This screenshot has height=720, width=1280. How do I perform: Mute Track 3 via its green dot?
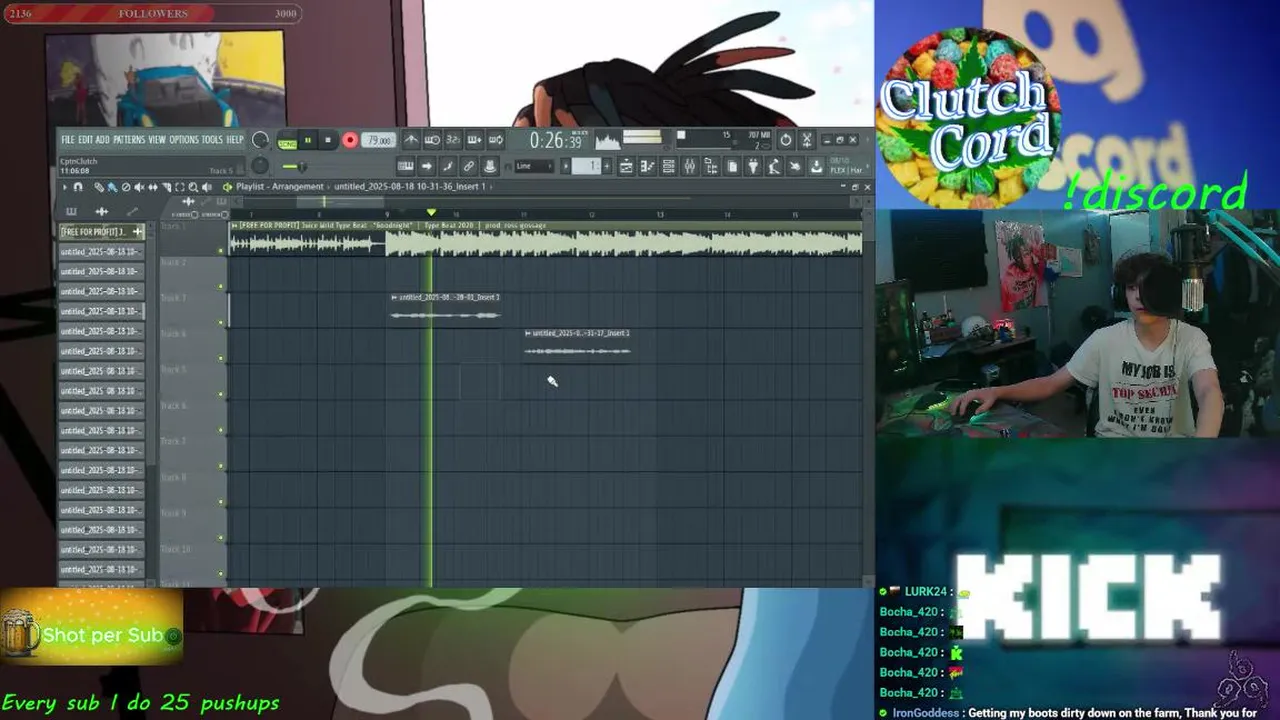(221, 322)
